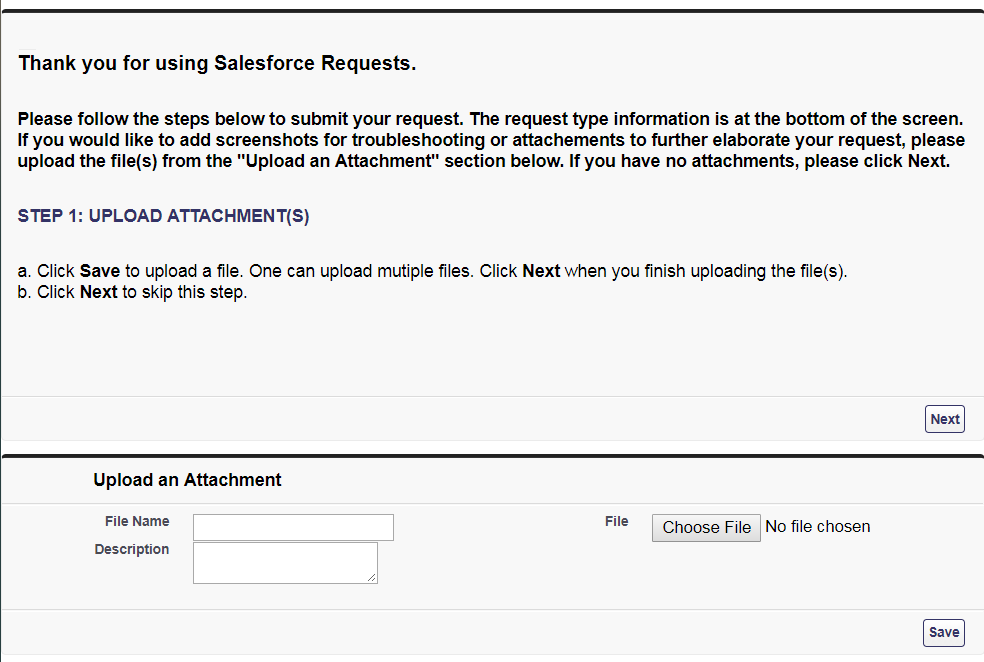The height and width of the screenshot is (662, 984).
Task: Click the "File" label beside Choose File
Action: (616, 521)
